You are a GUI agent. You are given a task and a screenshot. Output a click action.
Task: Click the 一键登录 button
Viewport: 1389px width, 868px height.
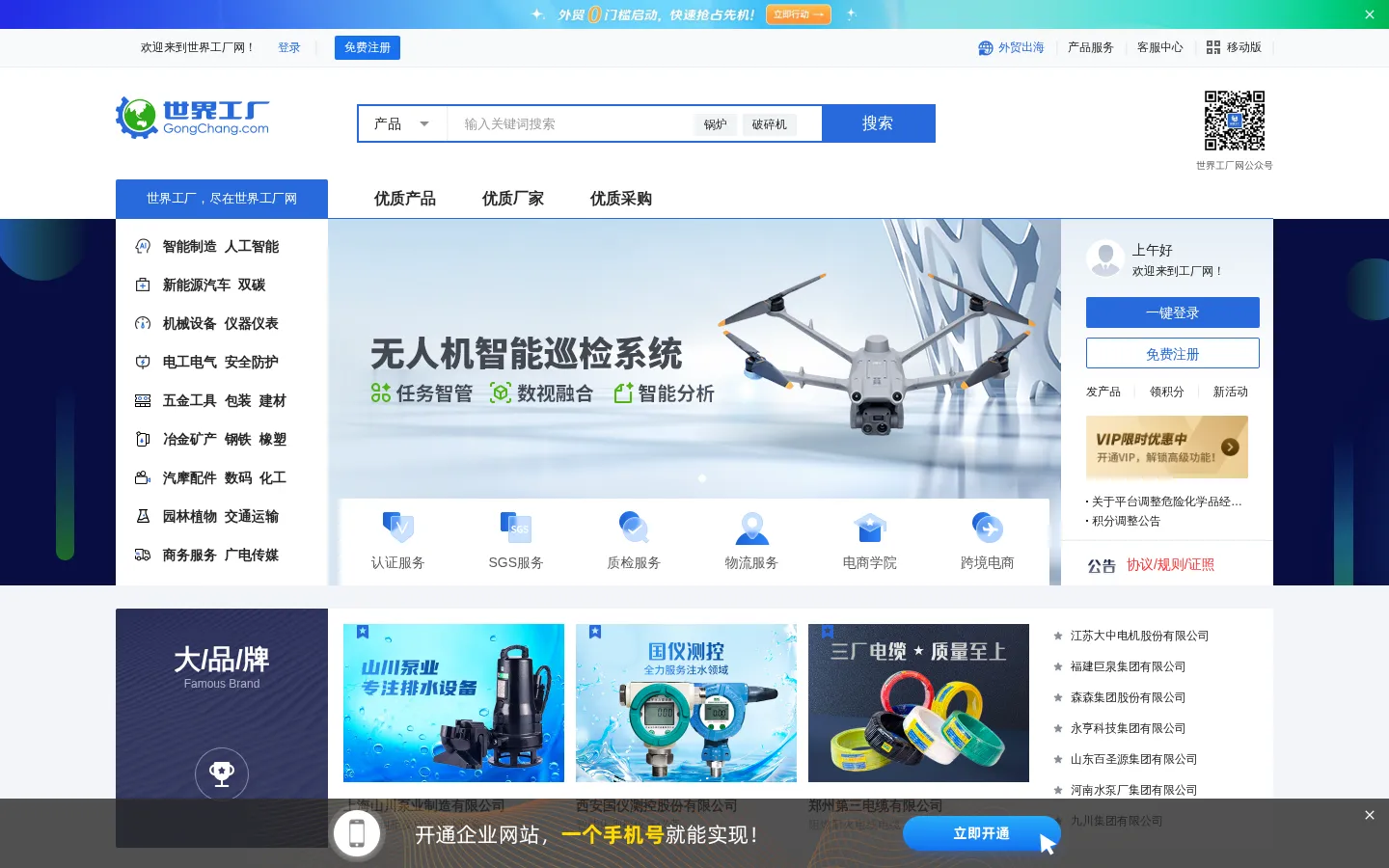point(1173,312)
